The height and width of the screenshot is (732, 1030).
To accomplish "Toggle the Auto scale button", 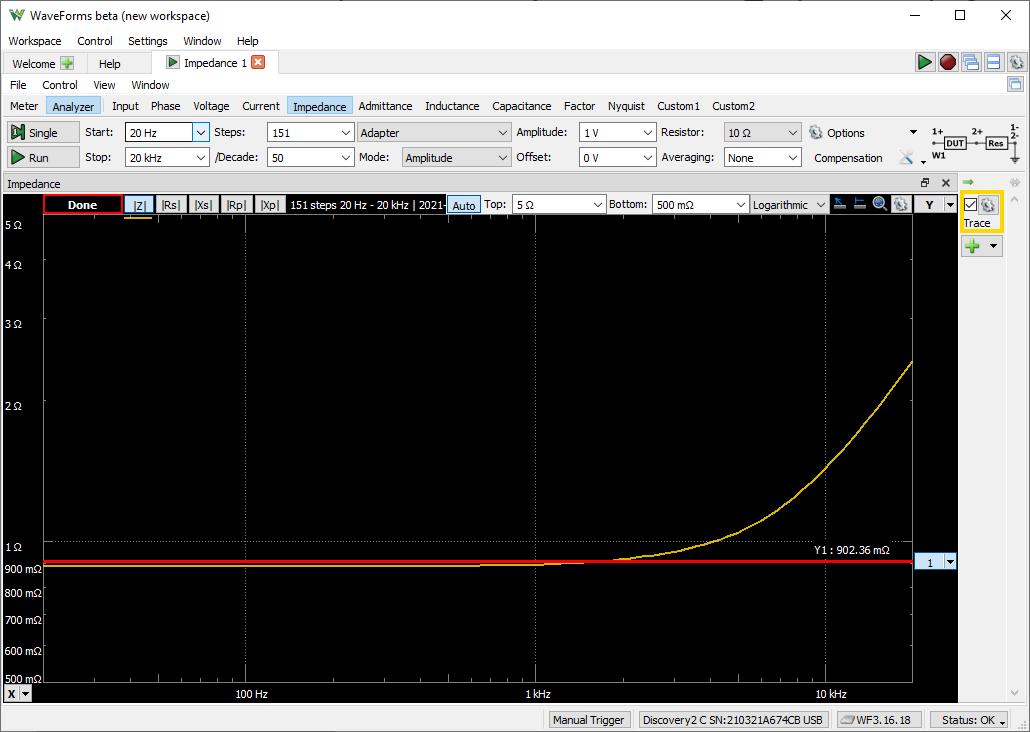I will click(x=464, y=205).
